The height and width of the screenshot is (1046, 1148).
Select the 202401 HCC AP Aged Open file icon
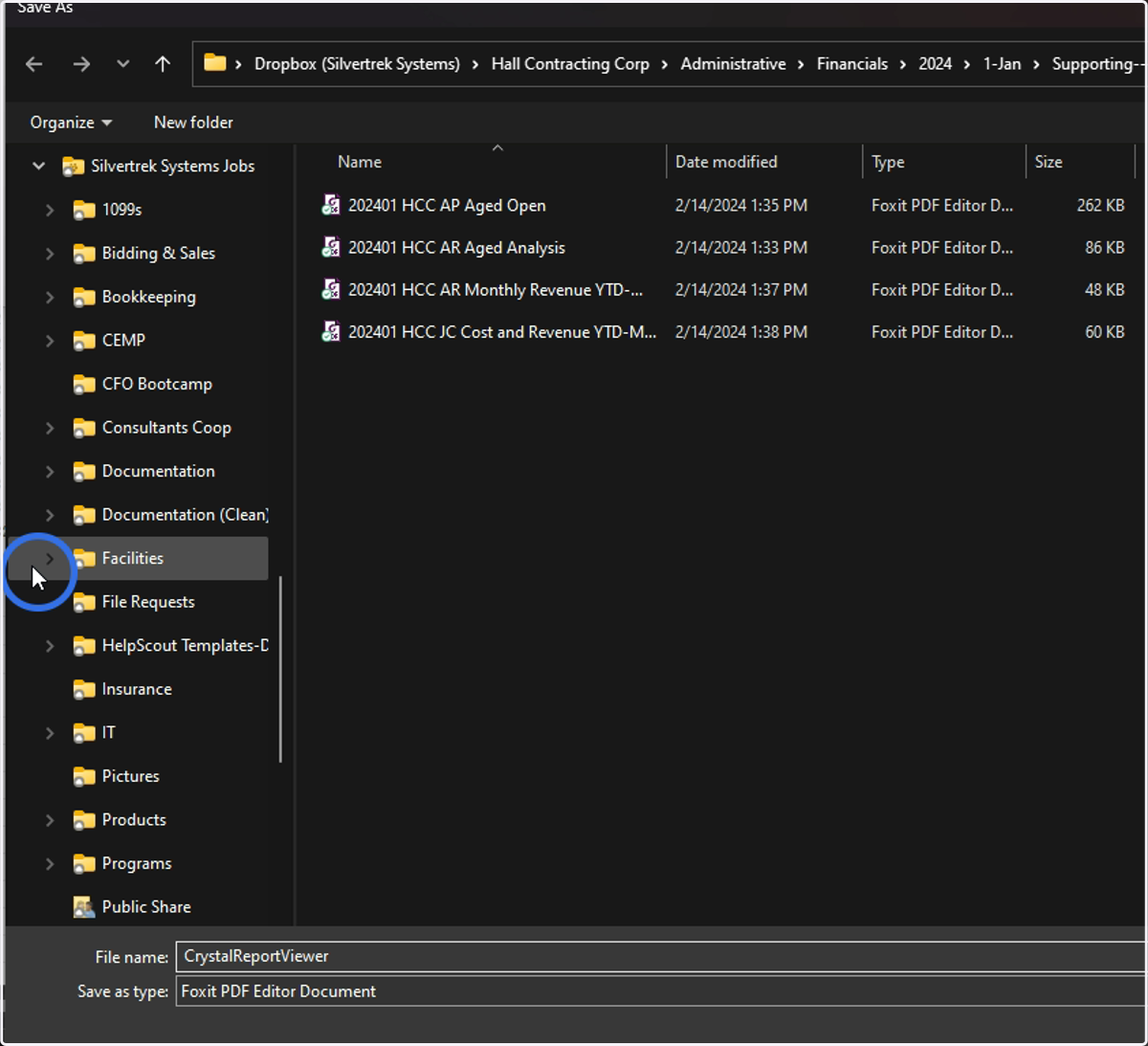(331, 205)
